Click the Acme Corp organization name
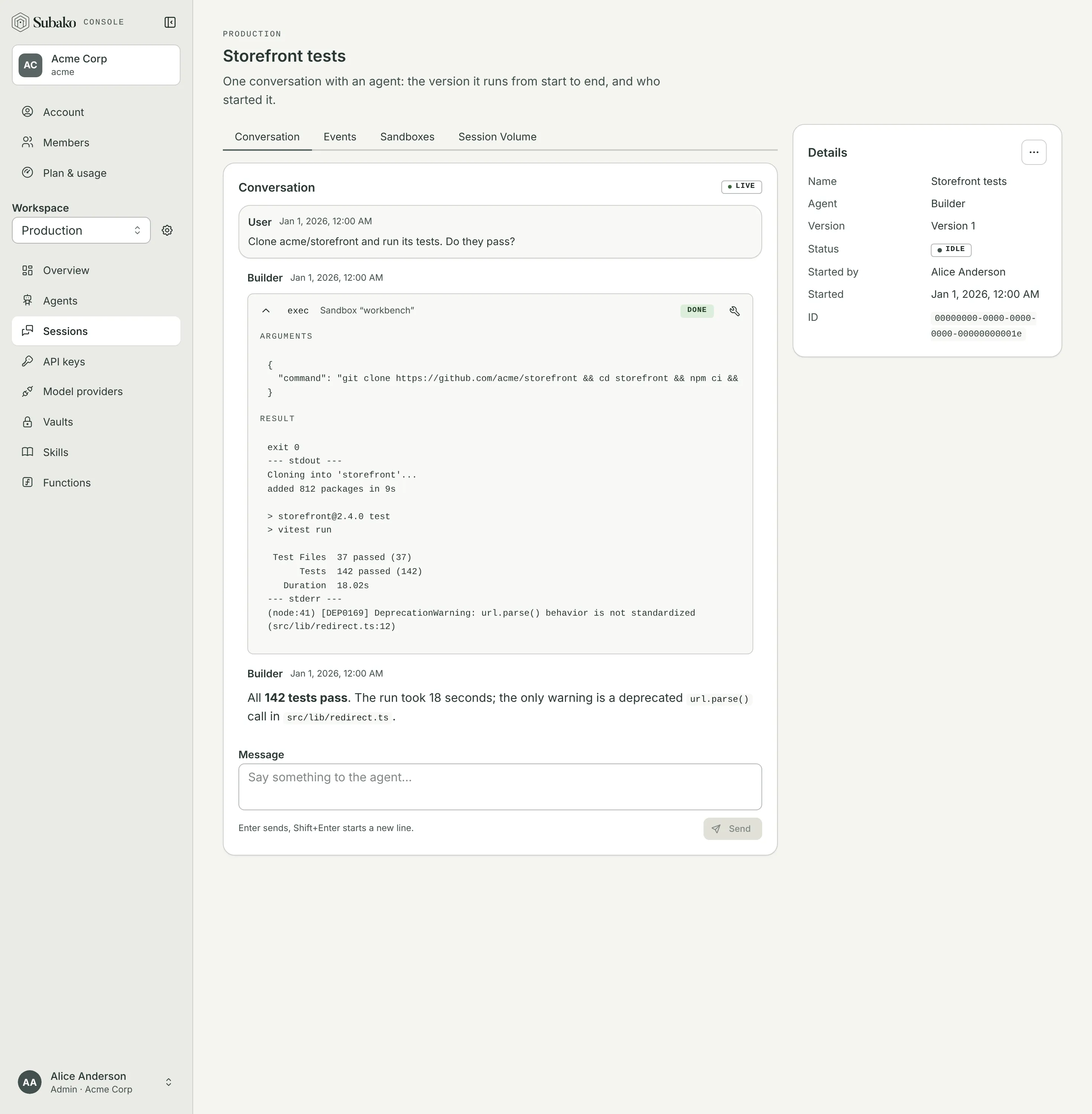 pyautogui.click(x=79, y=58)
